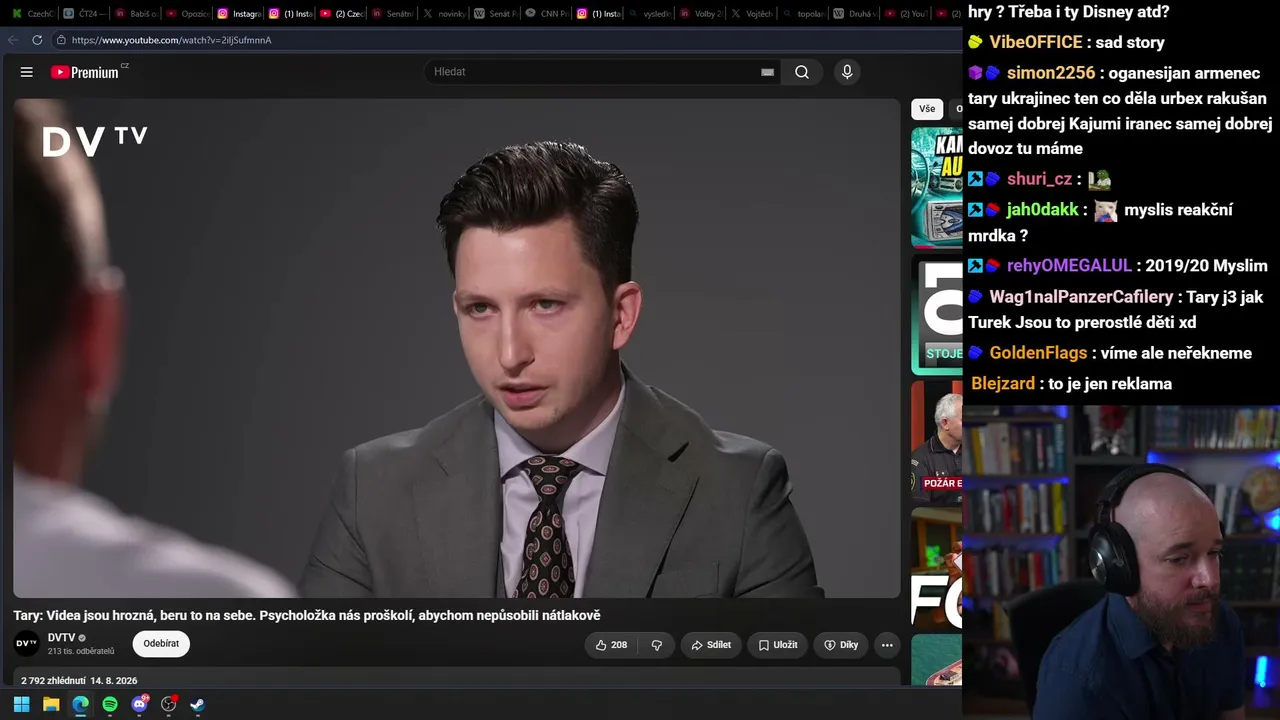
Task: Start voice search with microphone icon
Action: point(847,72)
